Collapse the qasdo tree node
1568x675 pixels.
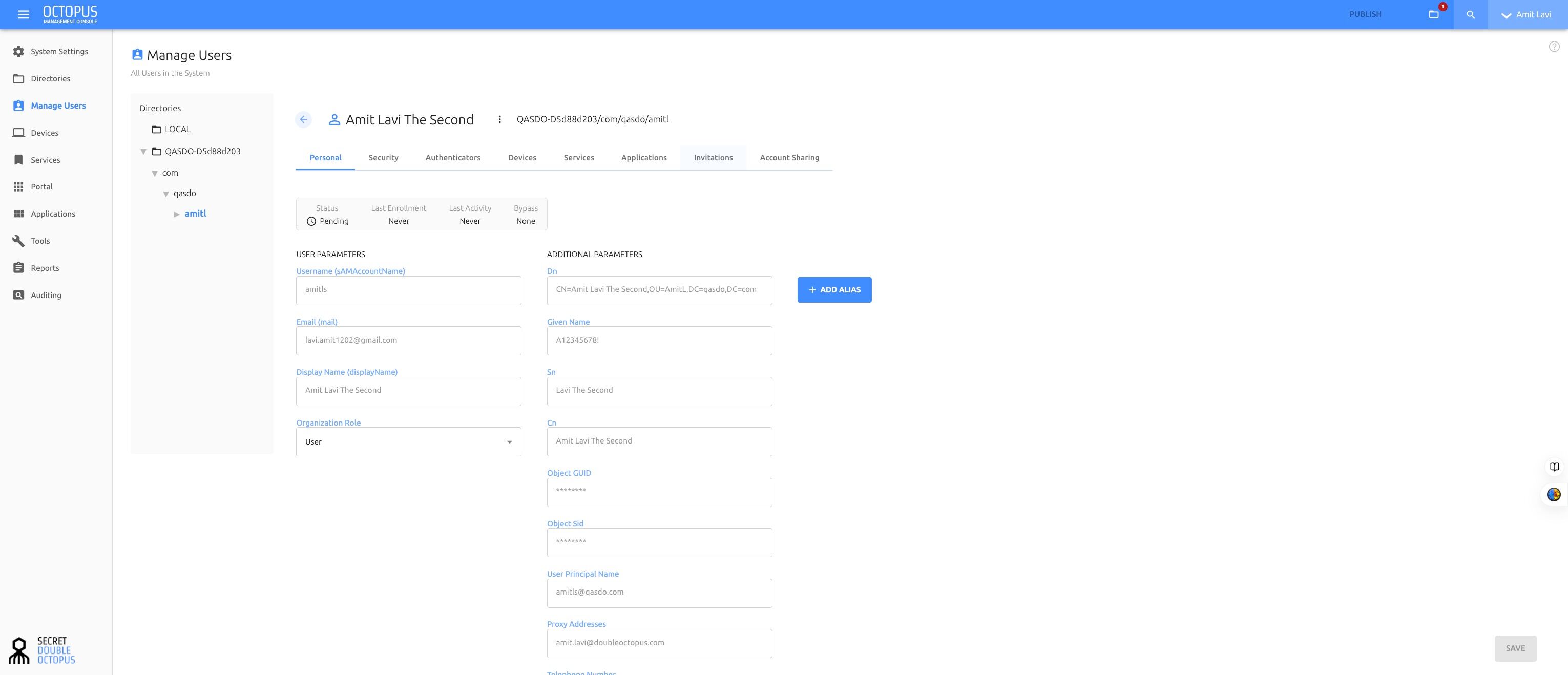pos(165,194)
